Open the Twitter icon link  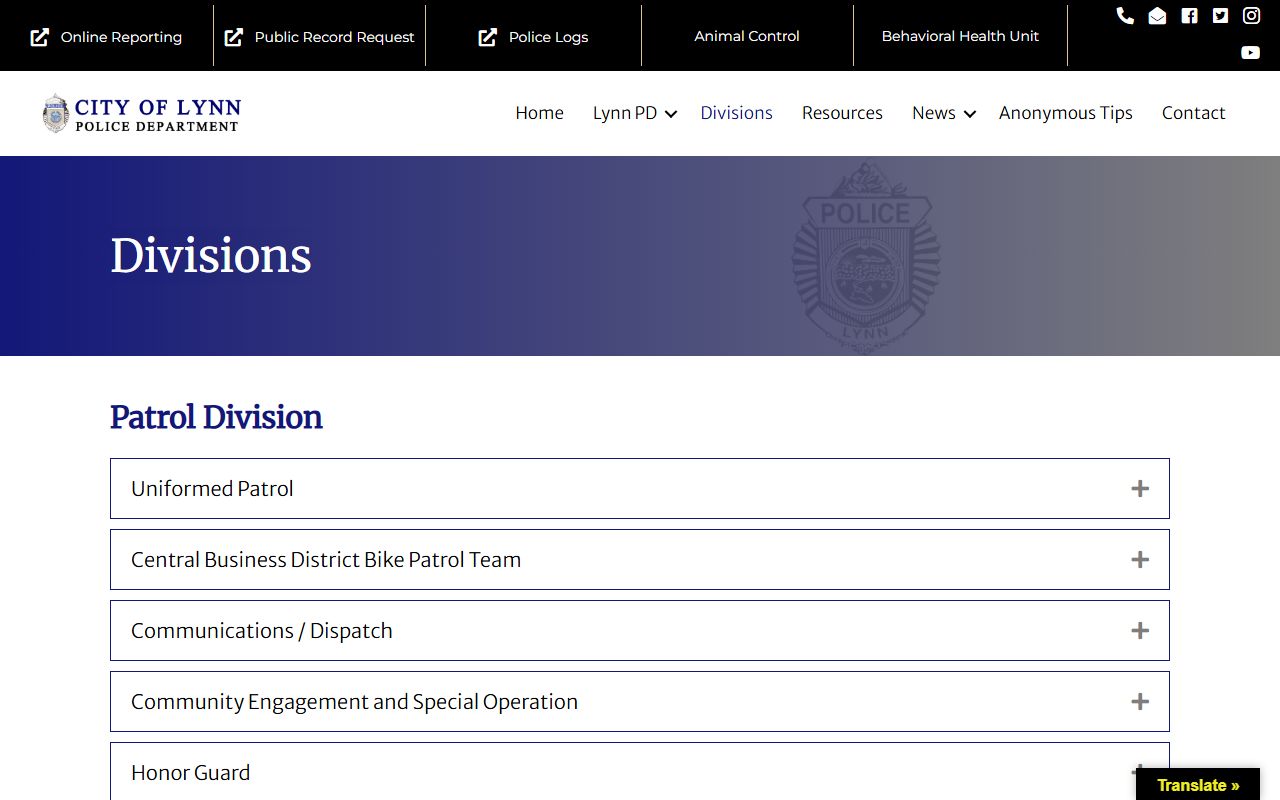1220,15
